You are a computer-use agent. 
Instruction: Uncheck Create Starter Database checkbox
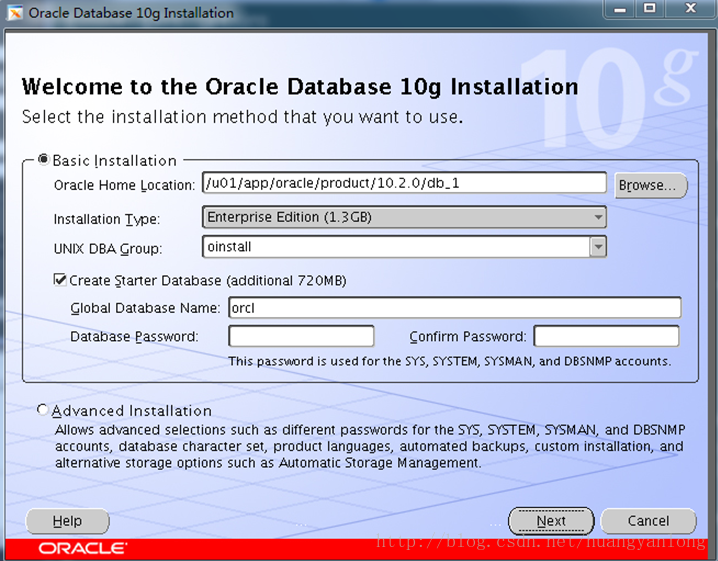tap(60, 279)
